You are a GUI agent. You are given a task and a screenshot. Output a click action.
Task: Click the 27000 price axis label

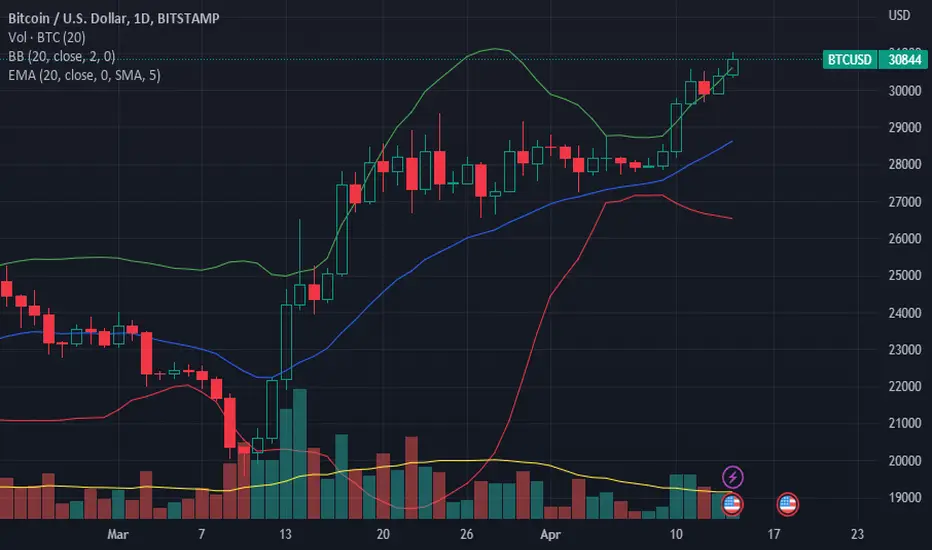coord(904,202)
